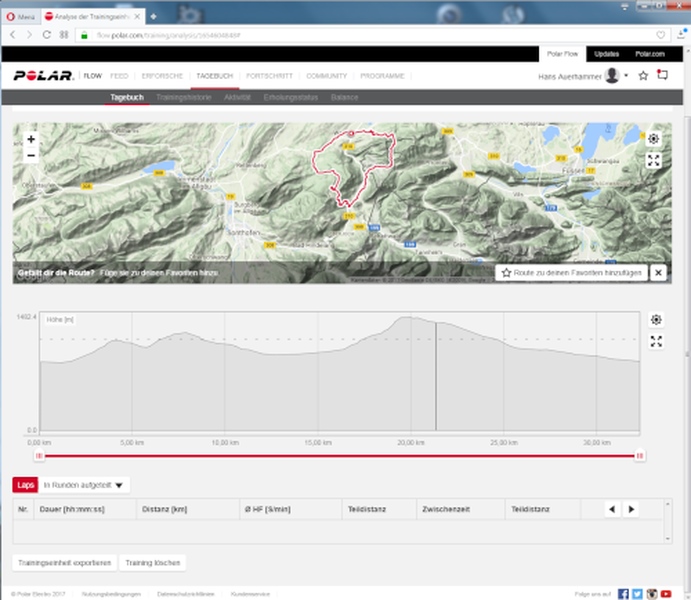Screen dimensions: 691x600
Task: Open the FORTSCHRITT menu item
Action: coord(269,76)
